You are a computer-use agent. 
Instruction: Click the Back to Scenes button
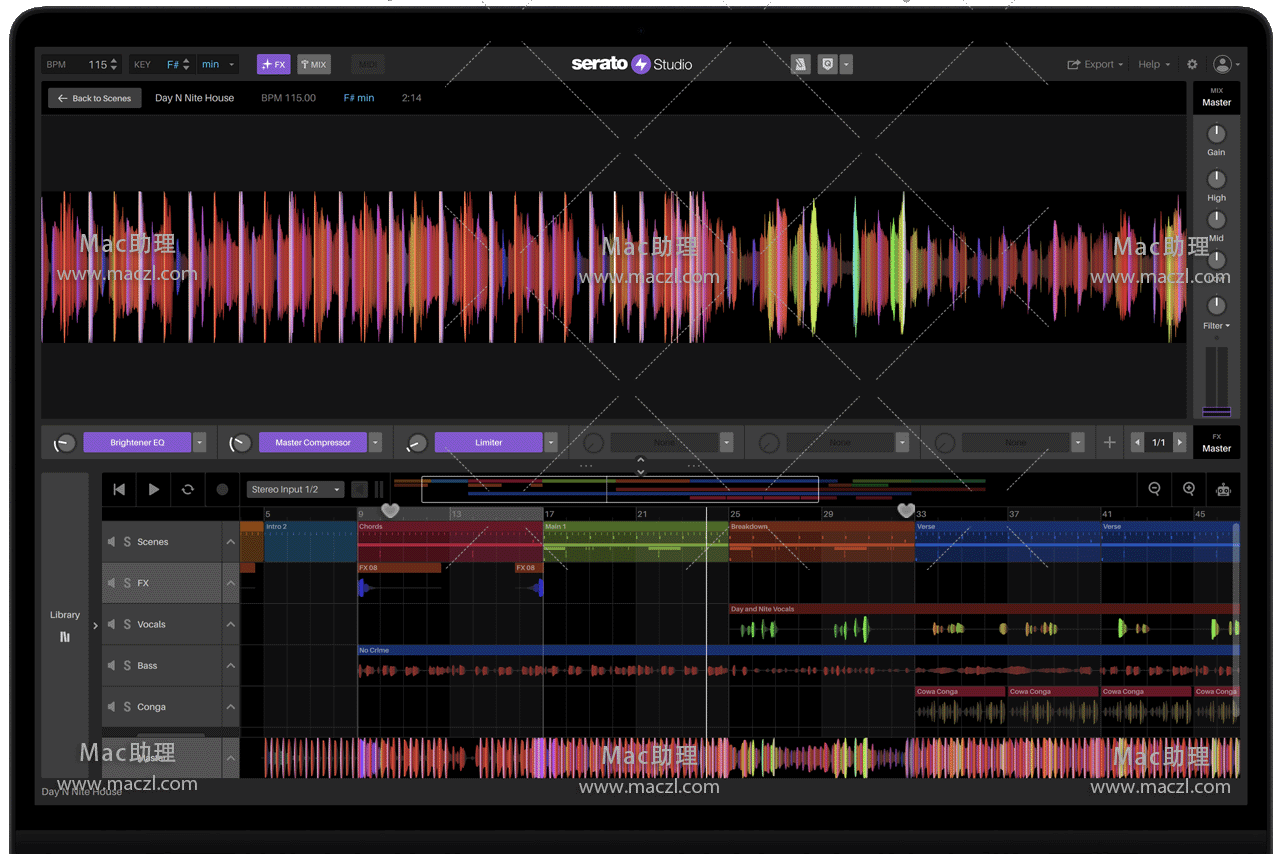pos(95,98)
